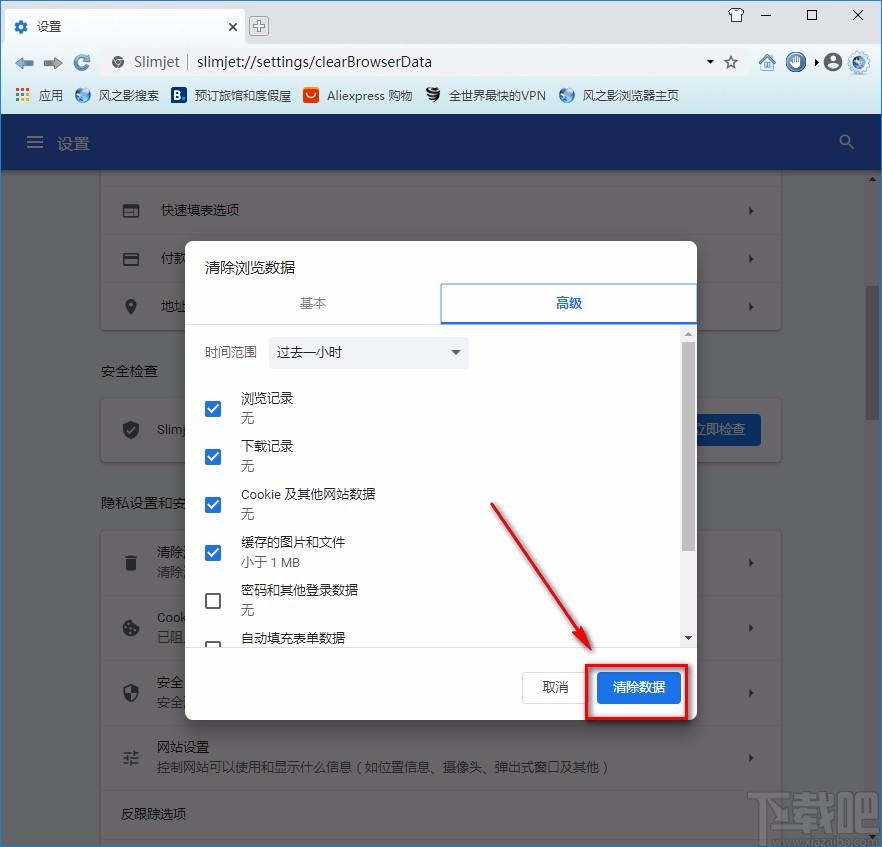Viewport: 882px width, 847px height.
Task: Click inside the browser address bar
Action: (450, 61)
